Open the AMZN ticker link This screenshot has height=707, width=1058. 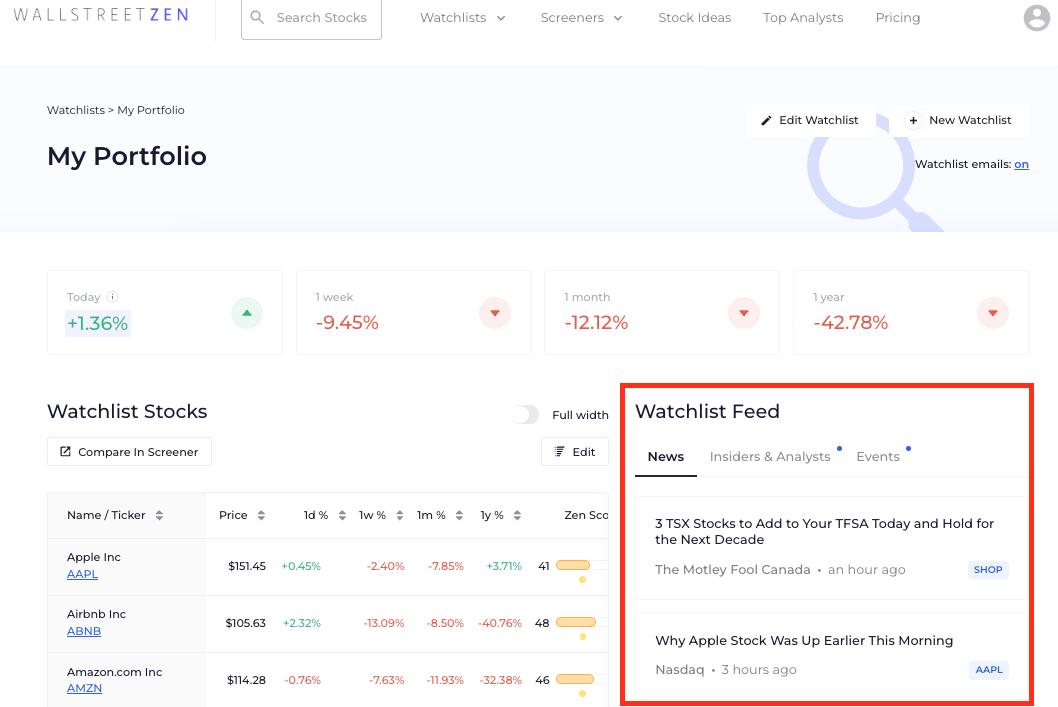pyautogui.click(x=84, y=688)
